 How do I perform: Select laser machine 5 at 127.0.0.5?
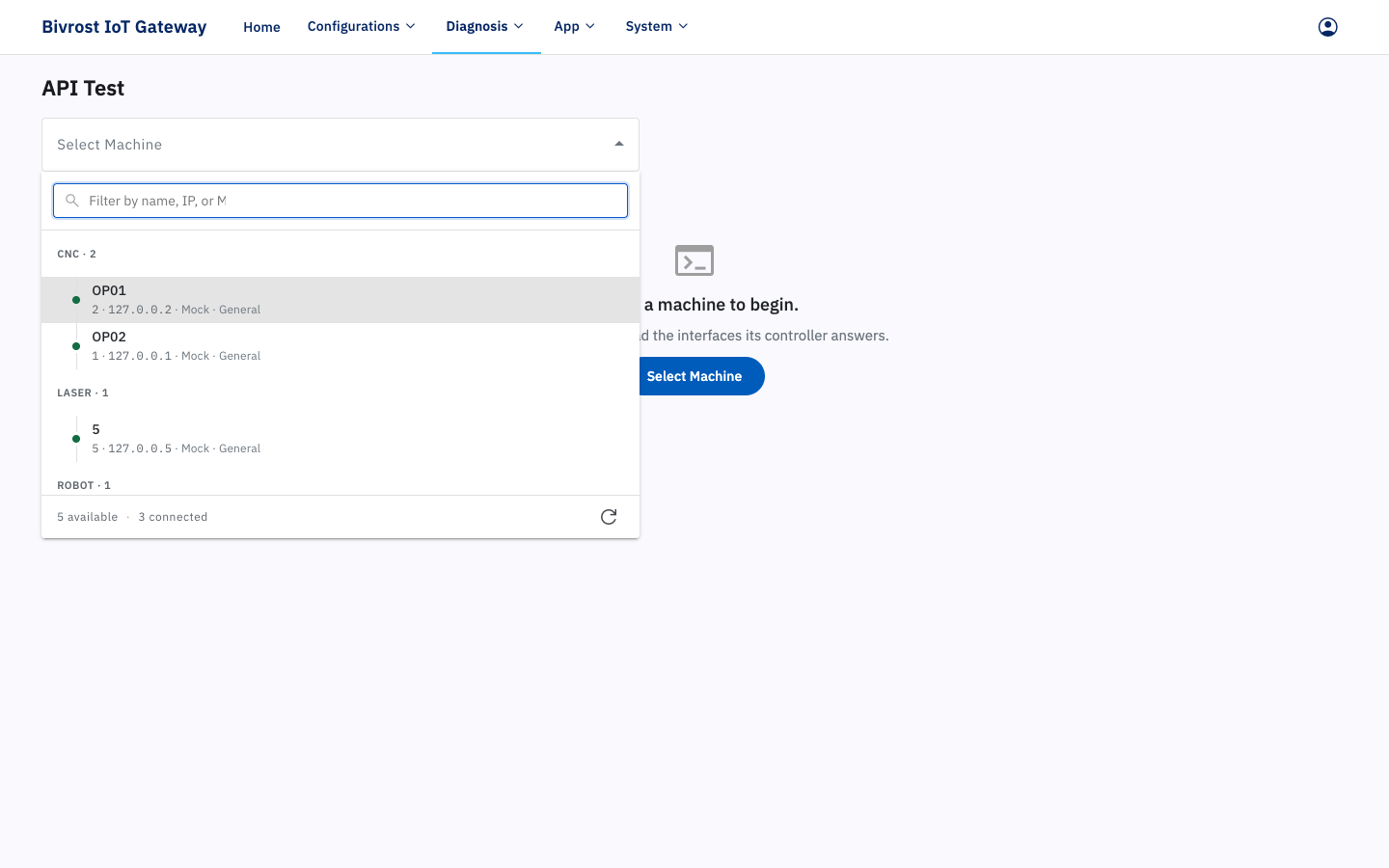(340, 439)
